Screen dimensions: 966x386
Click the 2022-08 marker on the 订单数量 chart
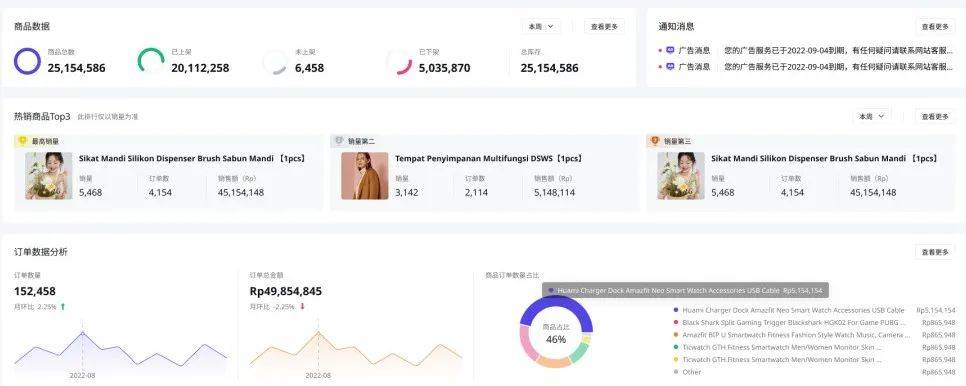(x=83, y=375)
